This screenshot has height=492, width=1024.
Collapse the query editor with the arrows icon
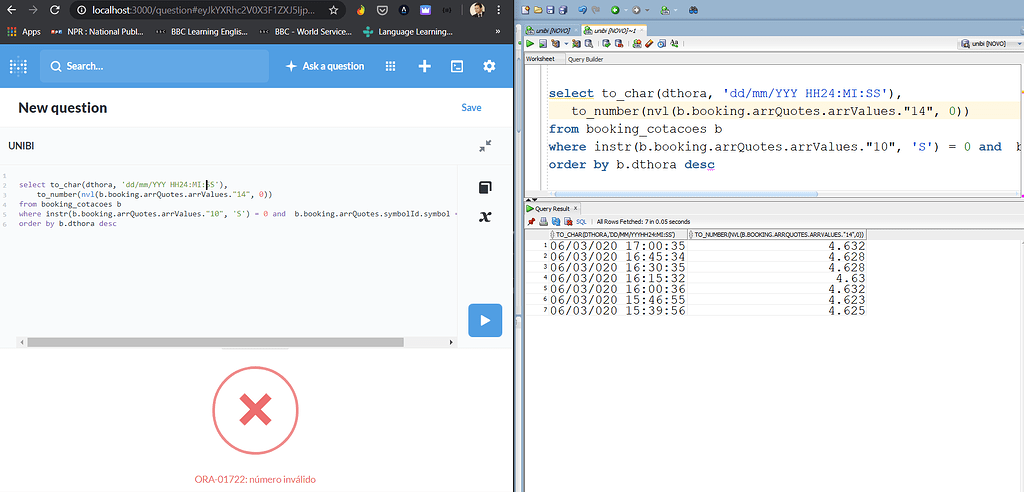tap(485, 146)
